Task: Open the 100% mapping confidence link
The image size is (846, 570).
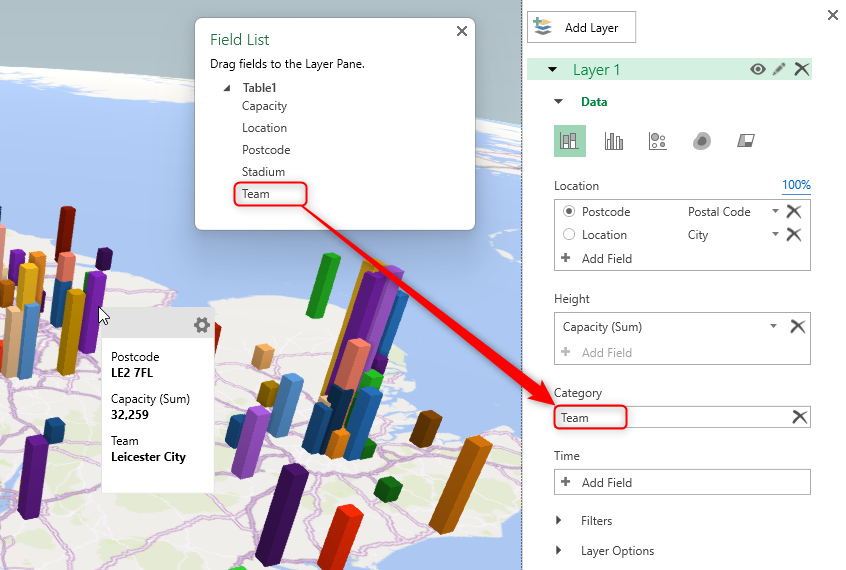Action: (796, 186)
